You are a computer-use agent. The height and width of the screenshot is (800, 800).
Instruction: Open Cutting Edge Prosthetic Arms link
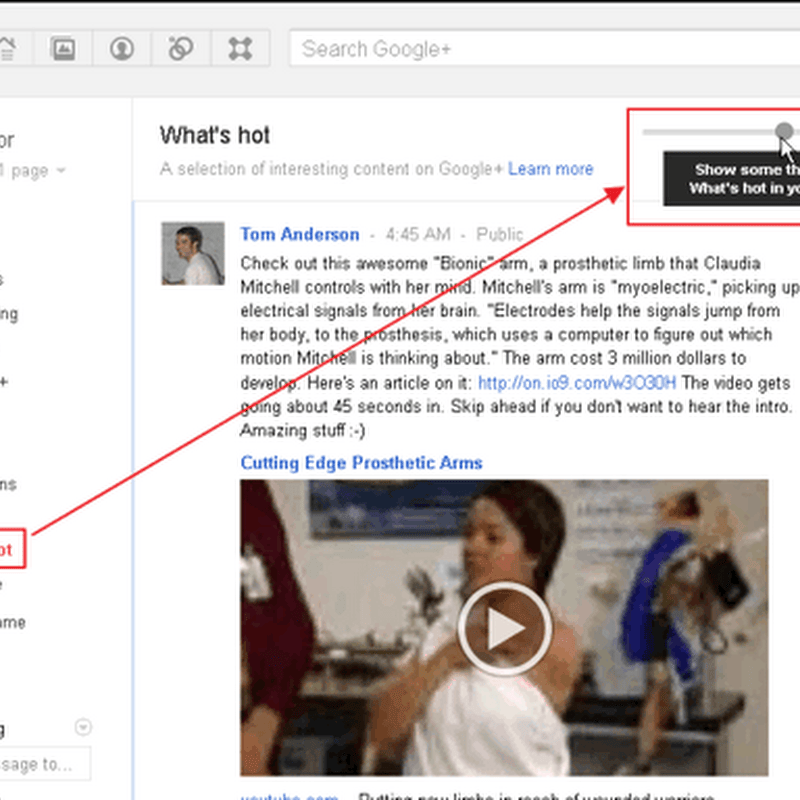[361, 463]
